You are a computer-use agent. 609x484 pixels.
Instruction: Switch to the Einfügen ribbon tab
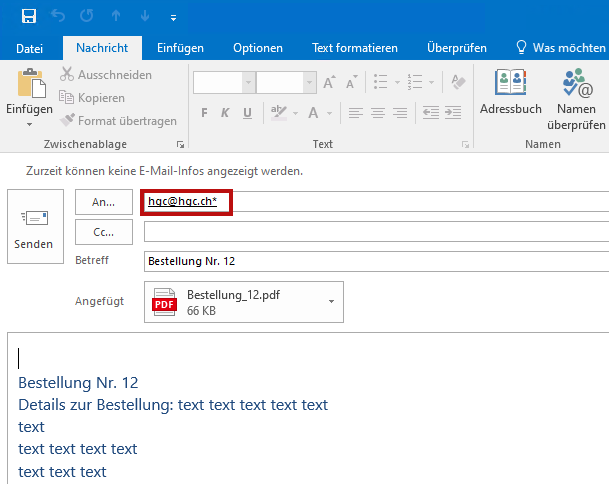tap(180, 48)
